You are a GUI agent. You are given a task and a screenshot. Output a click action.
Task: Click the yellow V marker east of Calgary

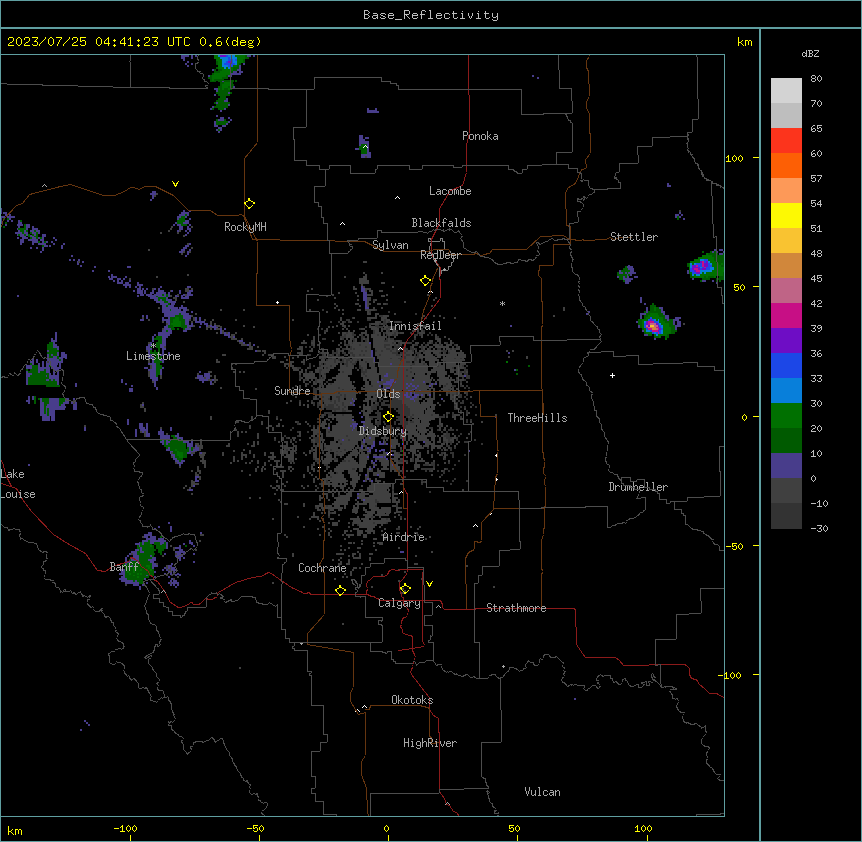click(429, 584)
